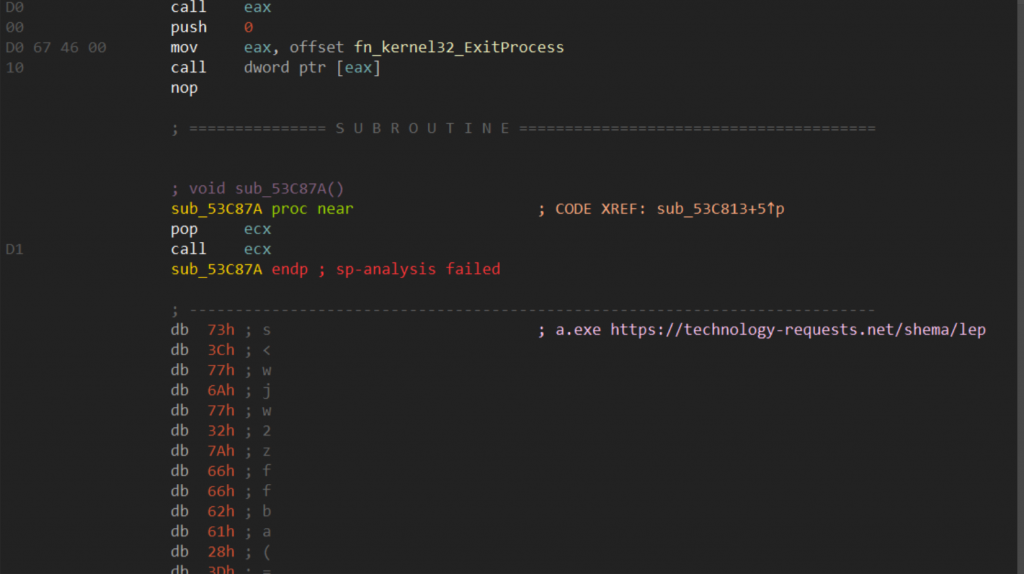The image size is (1024, 574).
Task: Select the 'db 61h ; a' byte
Action: click(221, 532)
